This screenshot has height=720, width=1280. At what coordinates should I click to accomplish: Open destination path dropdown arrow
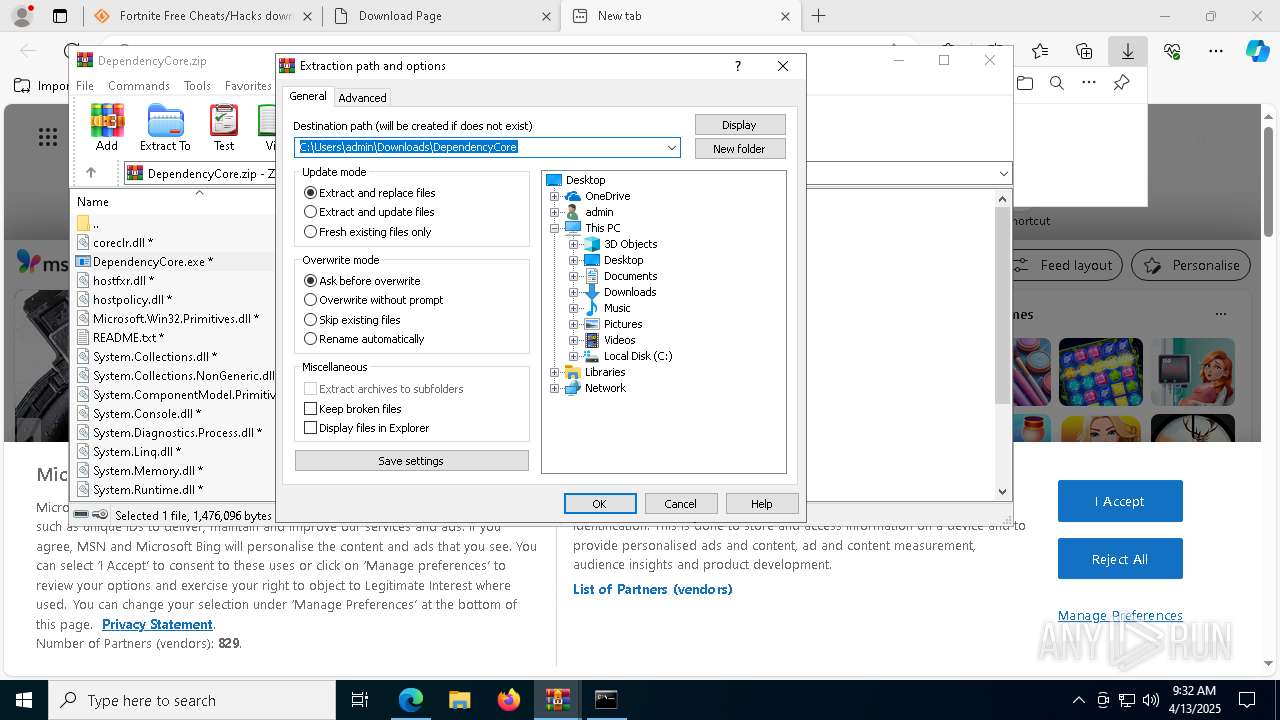tap(672, 148)
